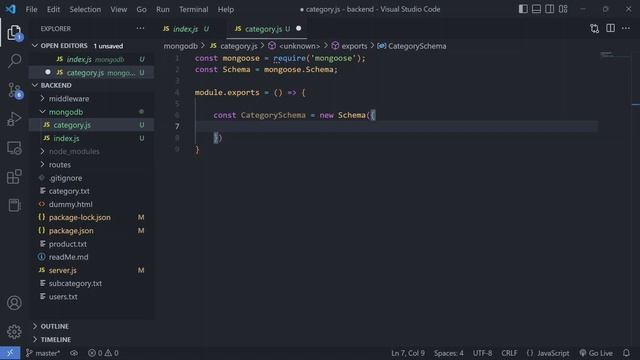The height and width of the screenshot is (360, 640).
Task: Open the Explorer view in activity bar
Action: pos(14,33)
